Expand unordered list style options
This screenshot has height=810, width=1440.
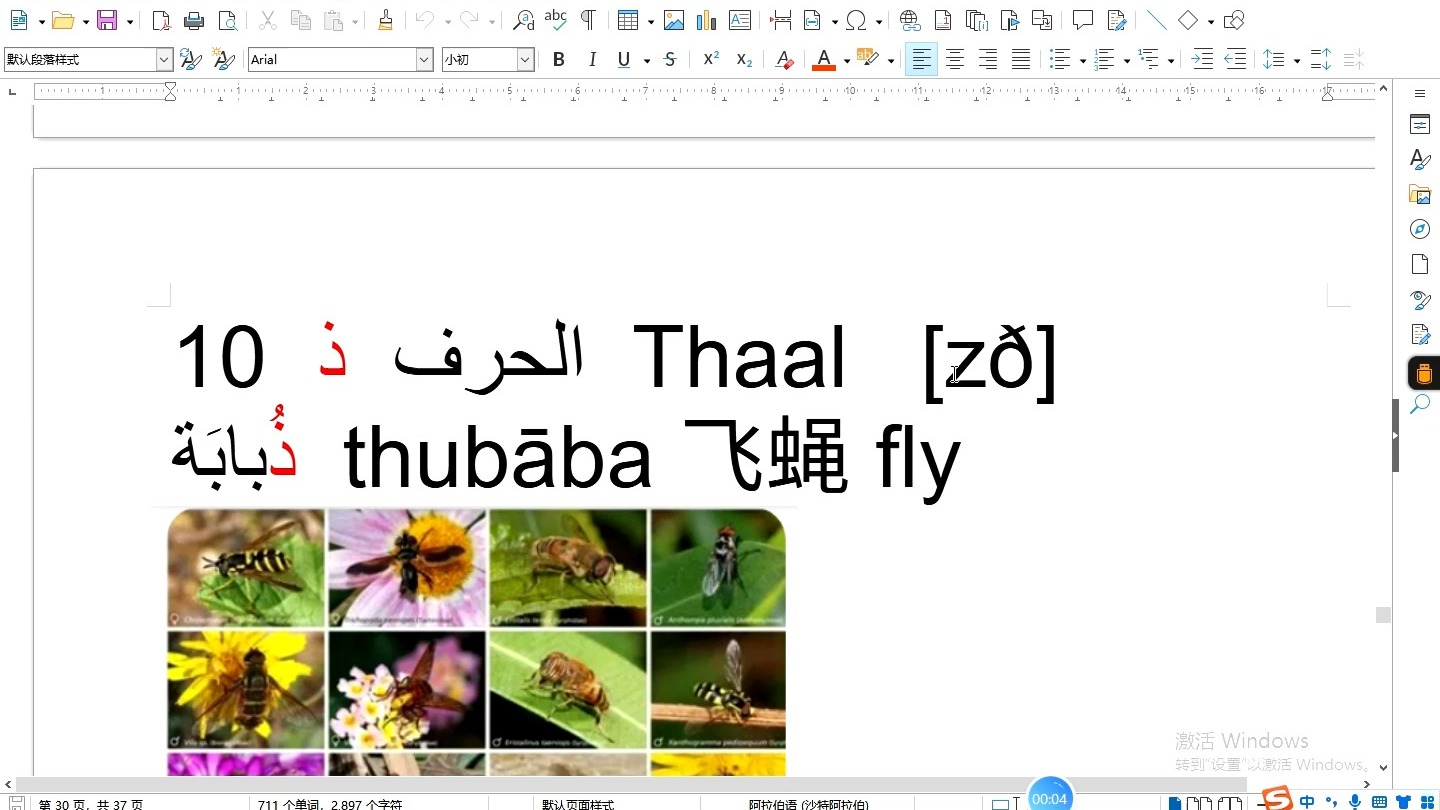[x=1083, y=61]
